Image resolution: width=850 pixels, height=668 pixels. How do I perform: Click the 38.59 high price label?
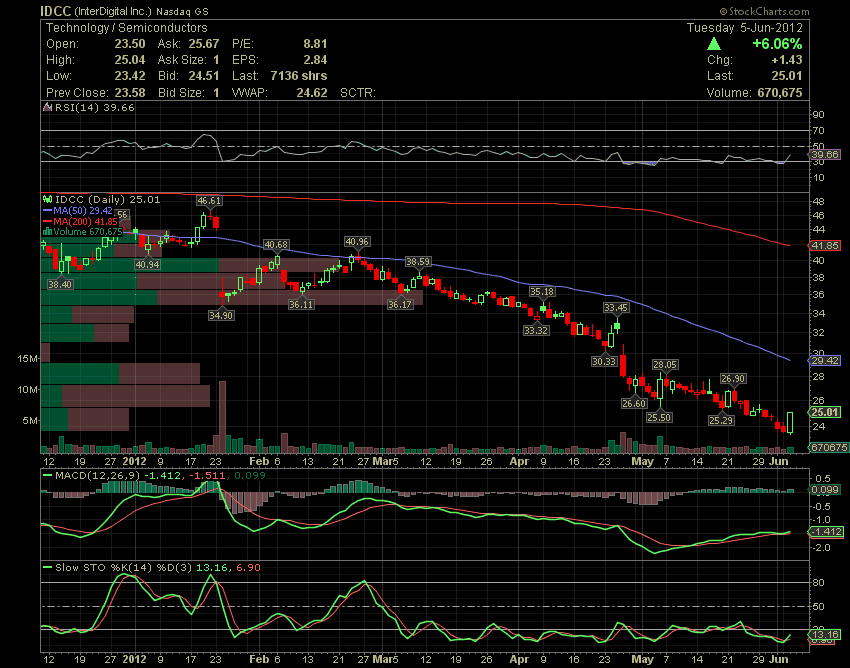coord(418,261)
